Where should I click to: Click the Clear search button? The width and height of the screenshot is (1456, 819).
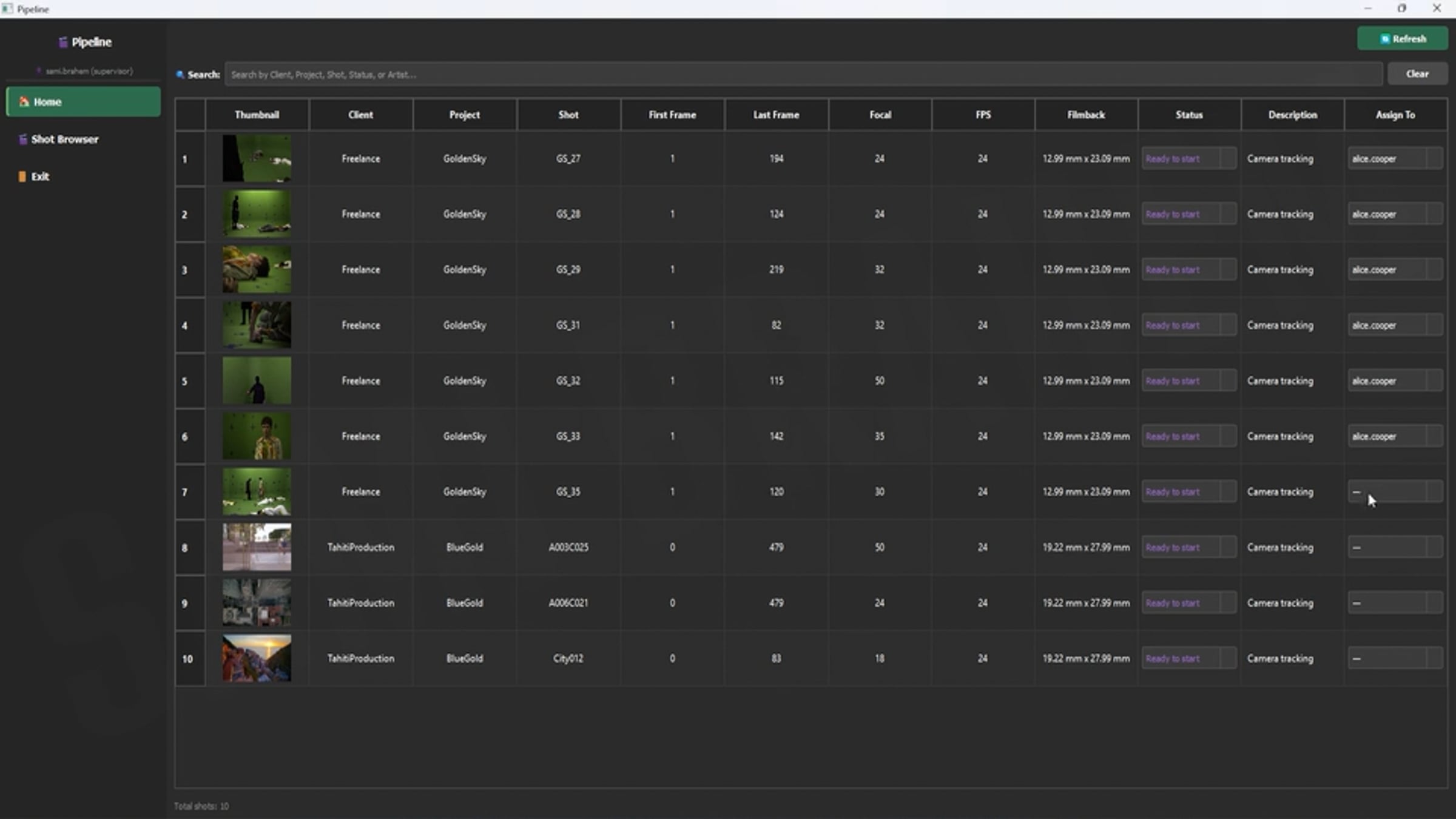click(x=1417, y=74)
